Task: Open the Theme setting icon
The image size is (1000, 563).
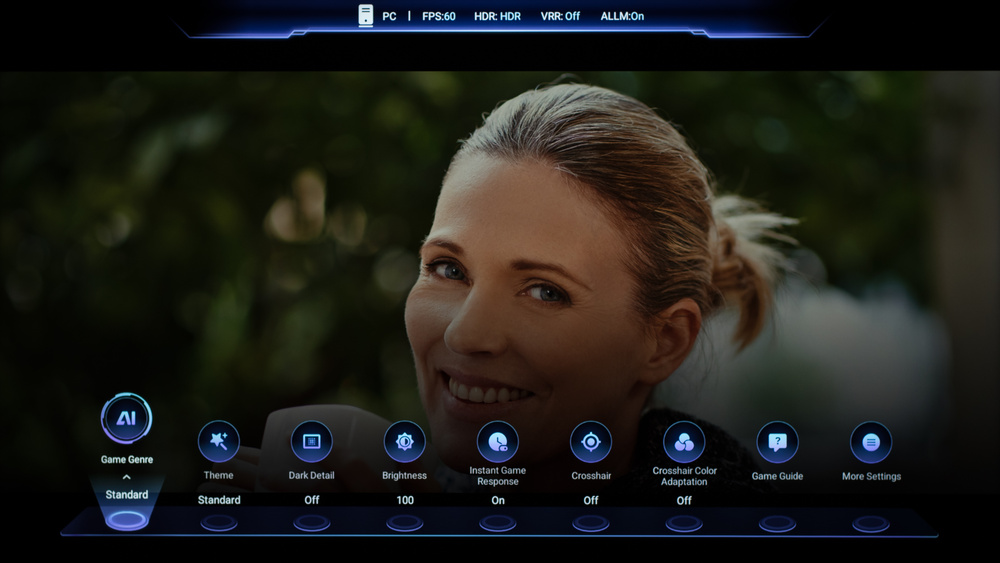Action: coord(218,441)
